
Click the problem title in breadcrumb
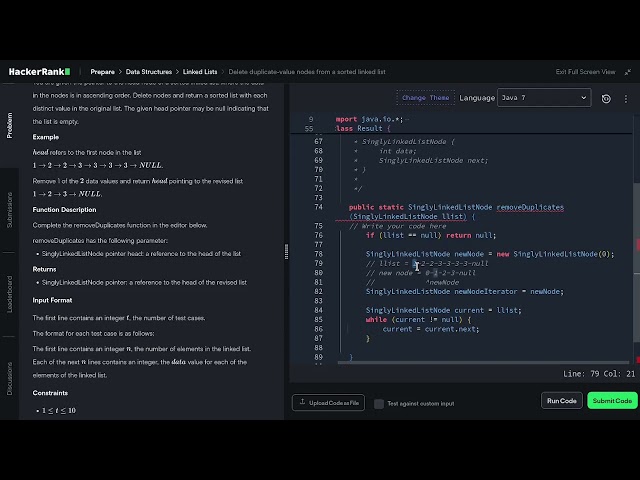(x=307, y=72)
